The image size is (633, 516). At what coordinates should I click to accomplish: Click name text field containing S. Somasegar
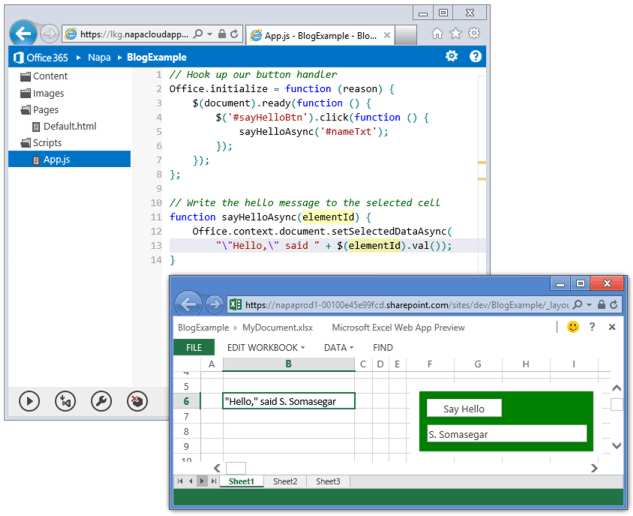point(507,434)
